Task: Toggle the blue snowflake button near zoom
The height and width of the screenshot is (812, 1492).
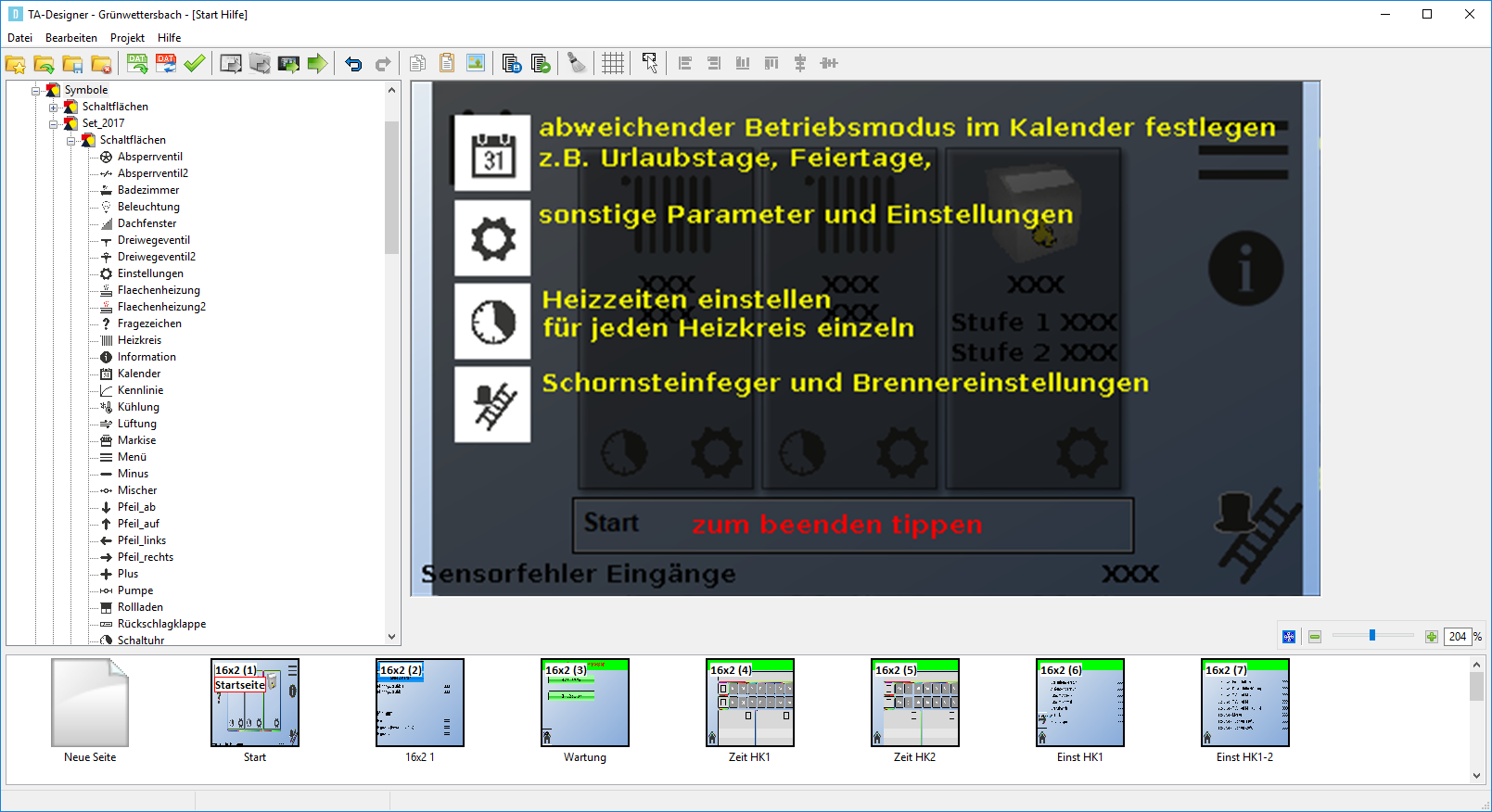Action: [1288, 637]
